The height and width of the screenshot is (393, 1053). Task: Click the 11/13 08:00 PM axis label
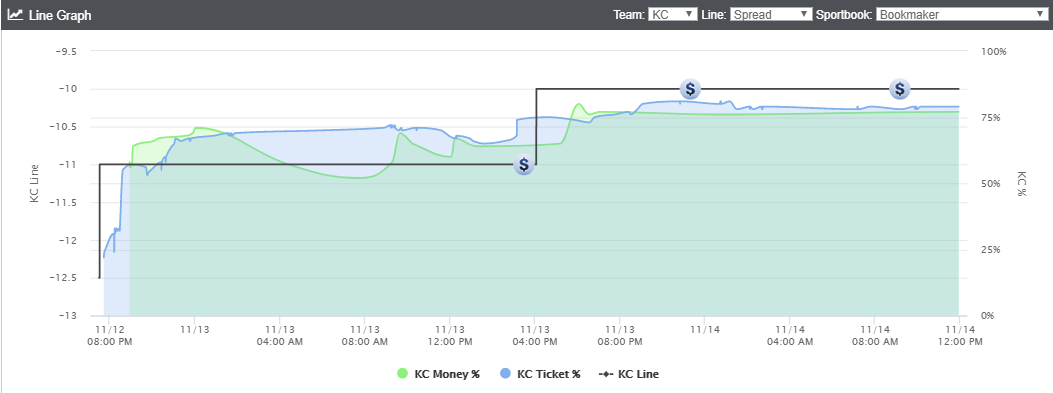click(x=619, y=335)
